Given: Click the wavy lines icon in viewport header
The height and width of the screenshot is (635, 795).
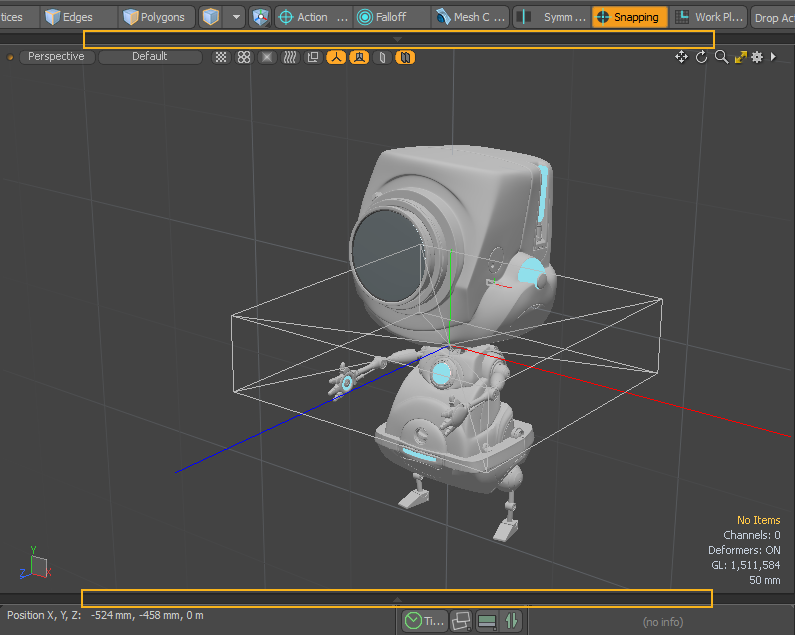Looking at the screenshot, I should pos(289,57).
